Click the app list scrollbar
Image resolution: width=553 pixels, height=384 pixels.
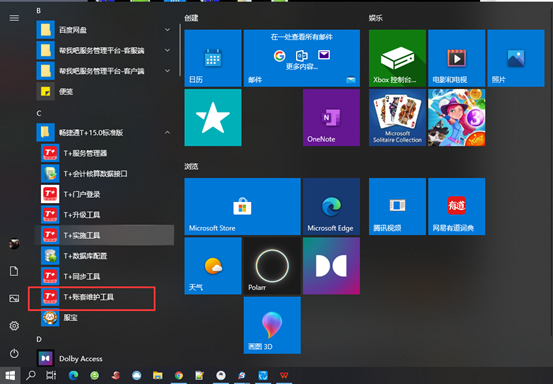point(180,49)
